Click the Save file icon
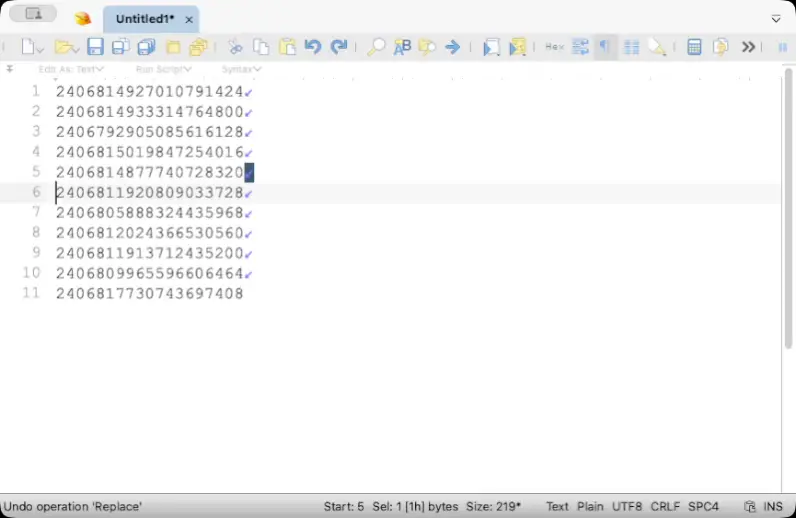 pos(95,47)
